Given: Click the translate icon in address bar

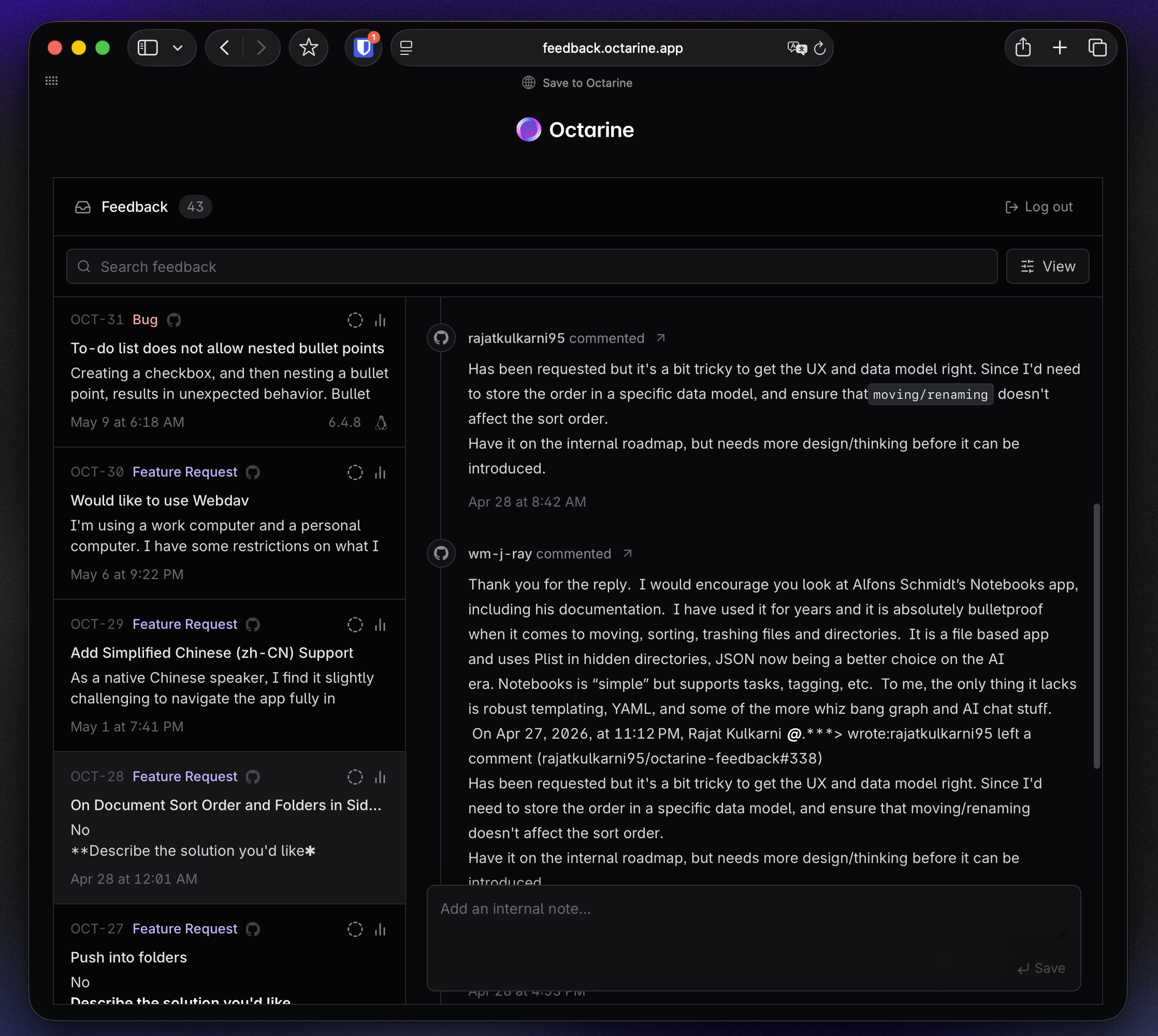Looking at the screenshot, I should click(797, 48).
